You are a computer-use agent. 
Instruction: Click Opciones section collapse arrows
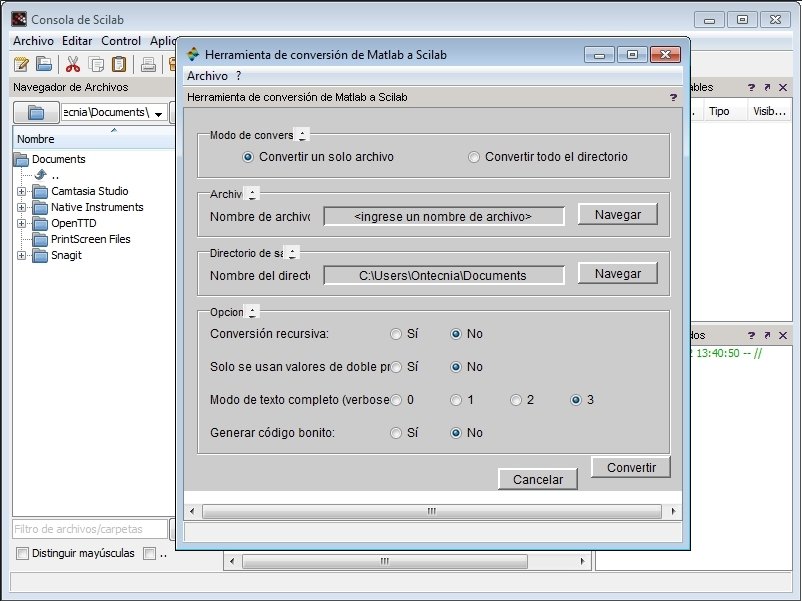(252, 311)
